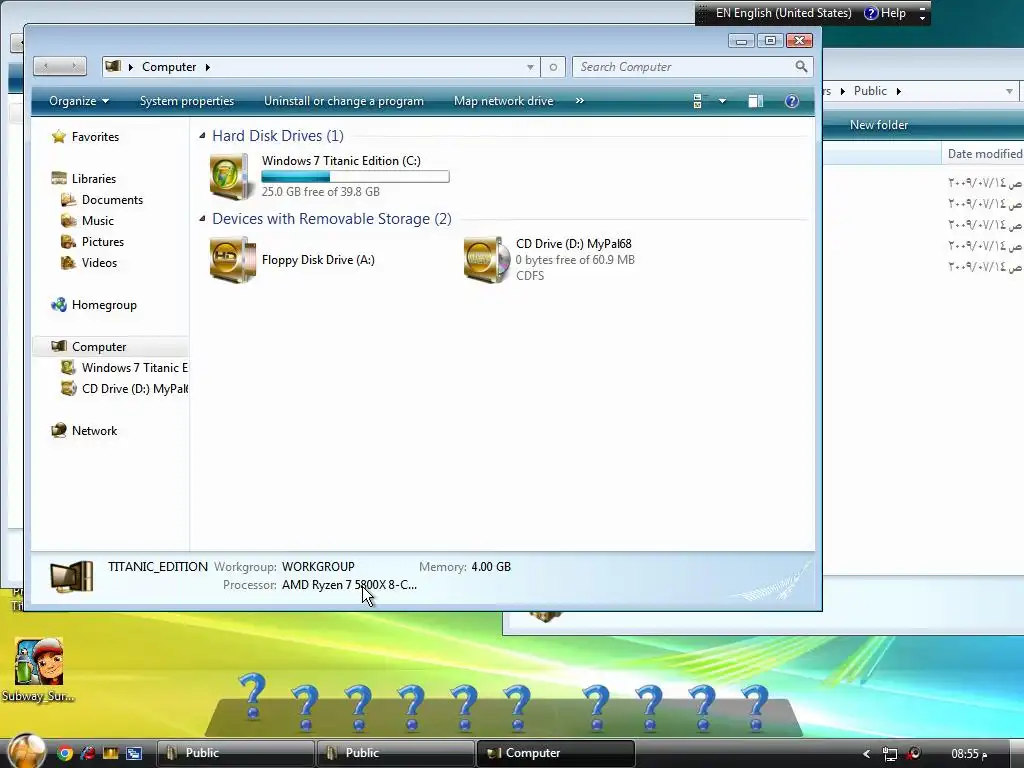
Task: Select Computer in the navigation pane
Action: [x=99, y=347]
